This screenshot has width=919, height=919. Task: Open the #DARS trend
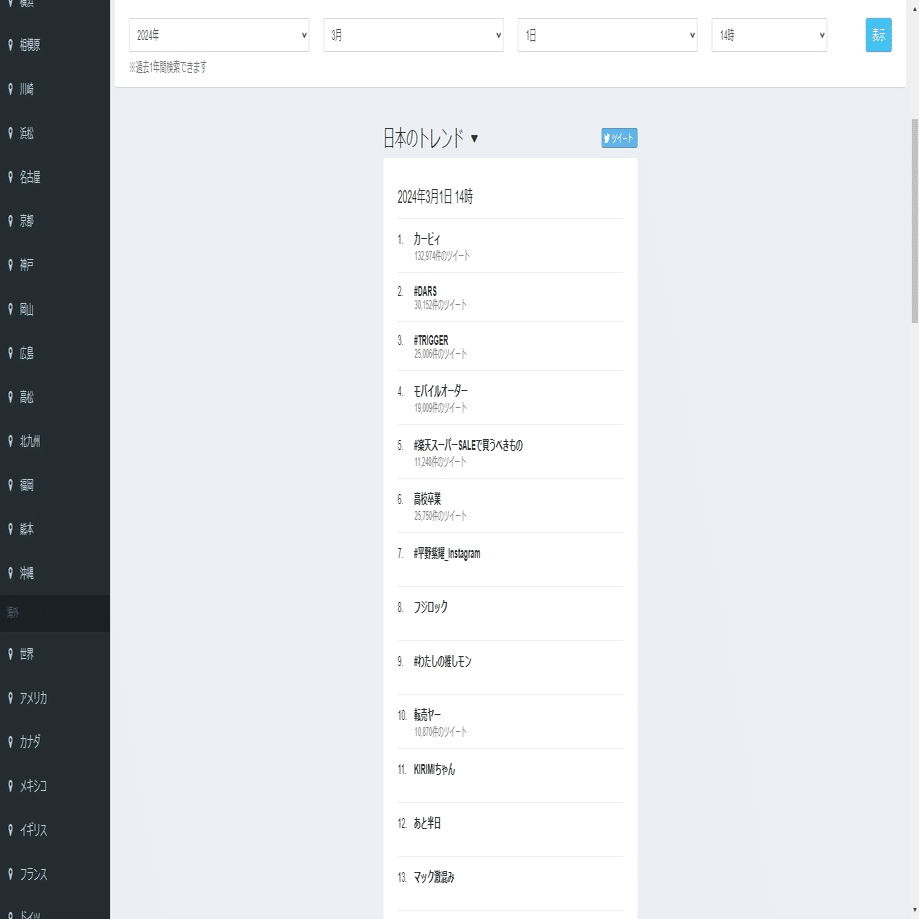point(425,291)
